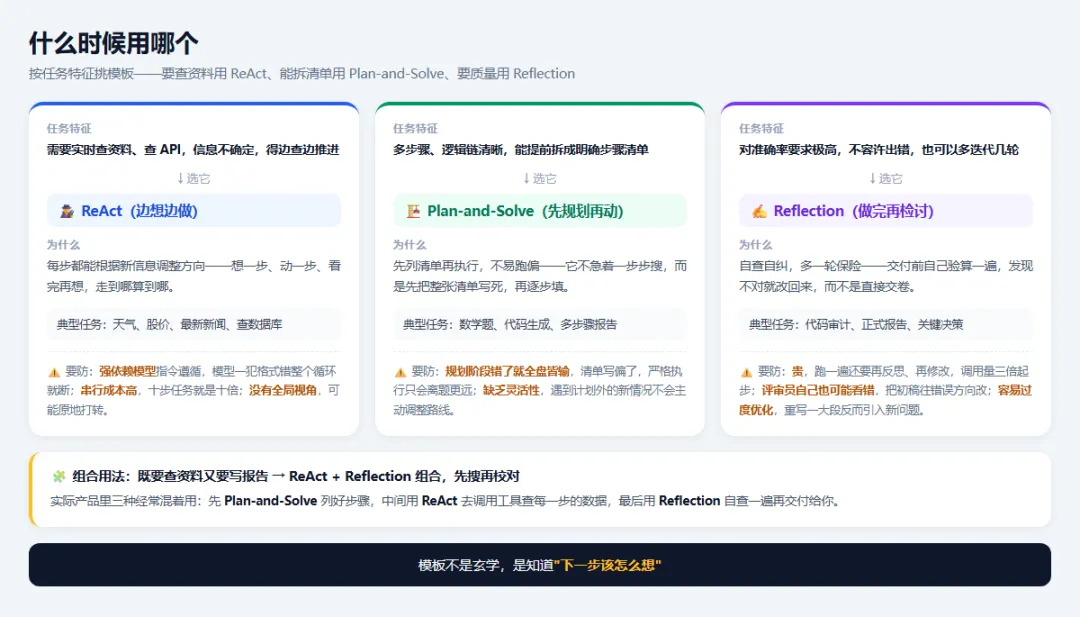Click the ↓选它 arrow above Plan-and-Solve
Viewport: 1080px width, 617px height.
point(539,178)
